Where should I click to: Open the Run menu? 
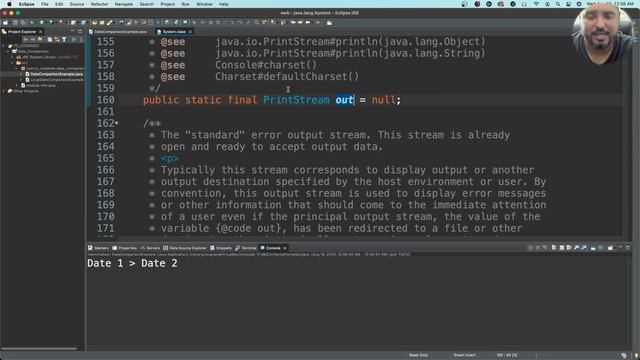pyautogui.click(x=185, y=4)
